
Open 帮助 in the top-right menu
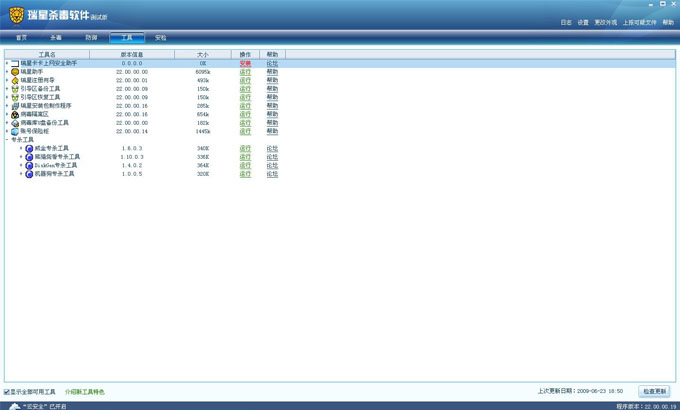pos(668,23)
